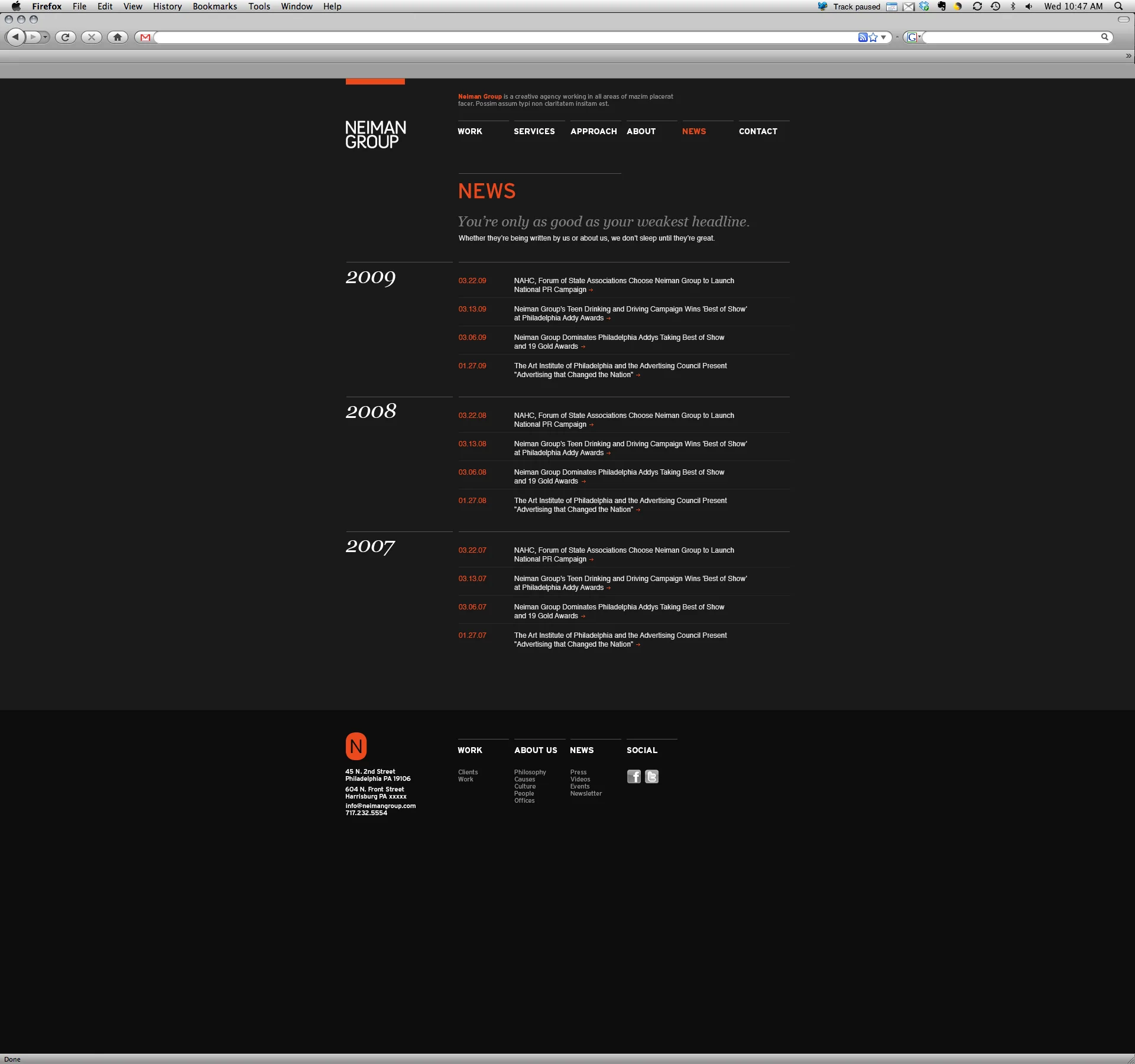The height and width of the screenshot is (1064, 1135).
Task: Open the View menu
Action: [132, 7]
